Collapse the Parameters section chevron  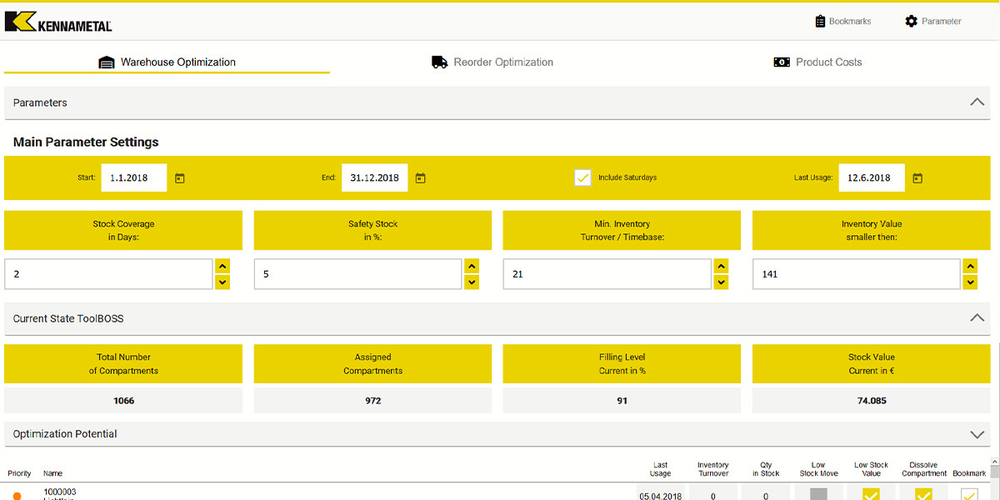(x=976, y=102)
